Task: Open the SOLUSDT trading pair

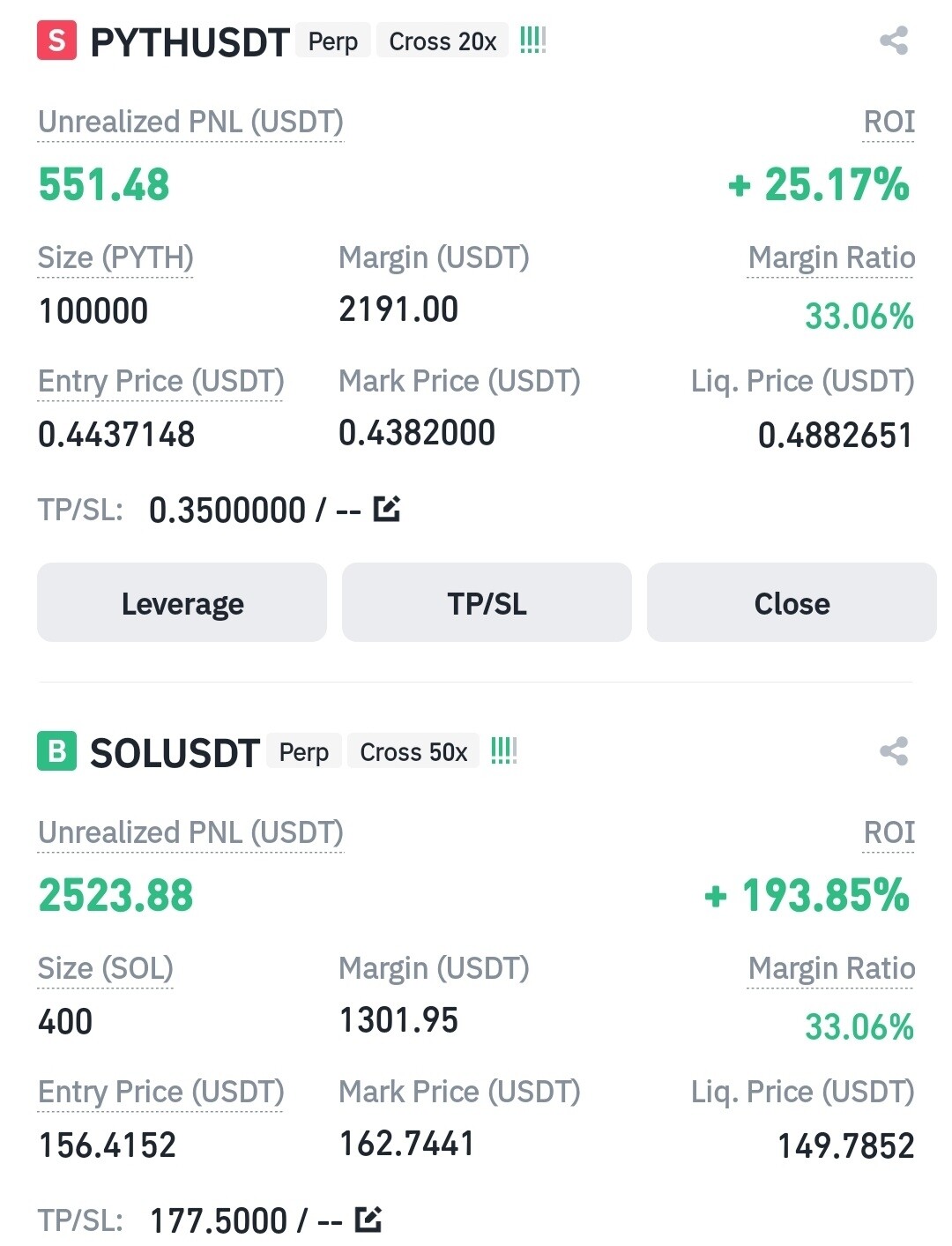Action: (175, 753)
